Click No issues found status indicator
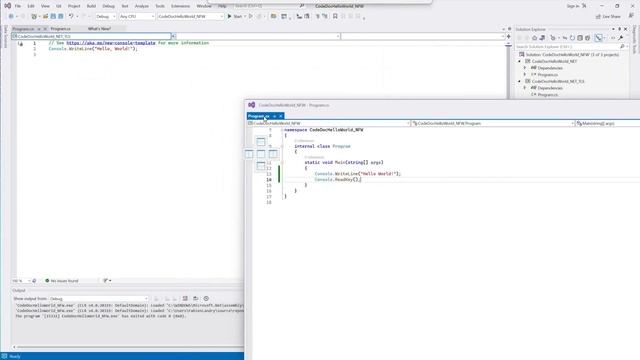Screen dimensions: 640x360 tap(62, 281)
